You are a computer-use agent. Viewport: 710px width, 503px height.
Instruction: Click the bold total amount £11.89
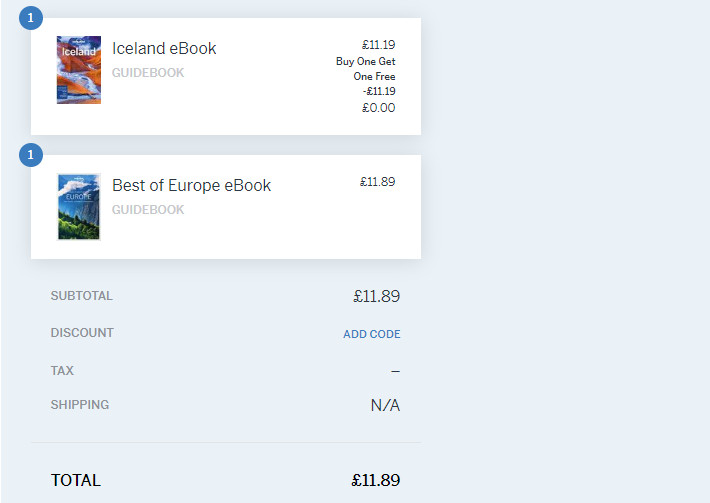[x=376, y=481]
